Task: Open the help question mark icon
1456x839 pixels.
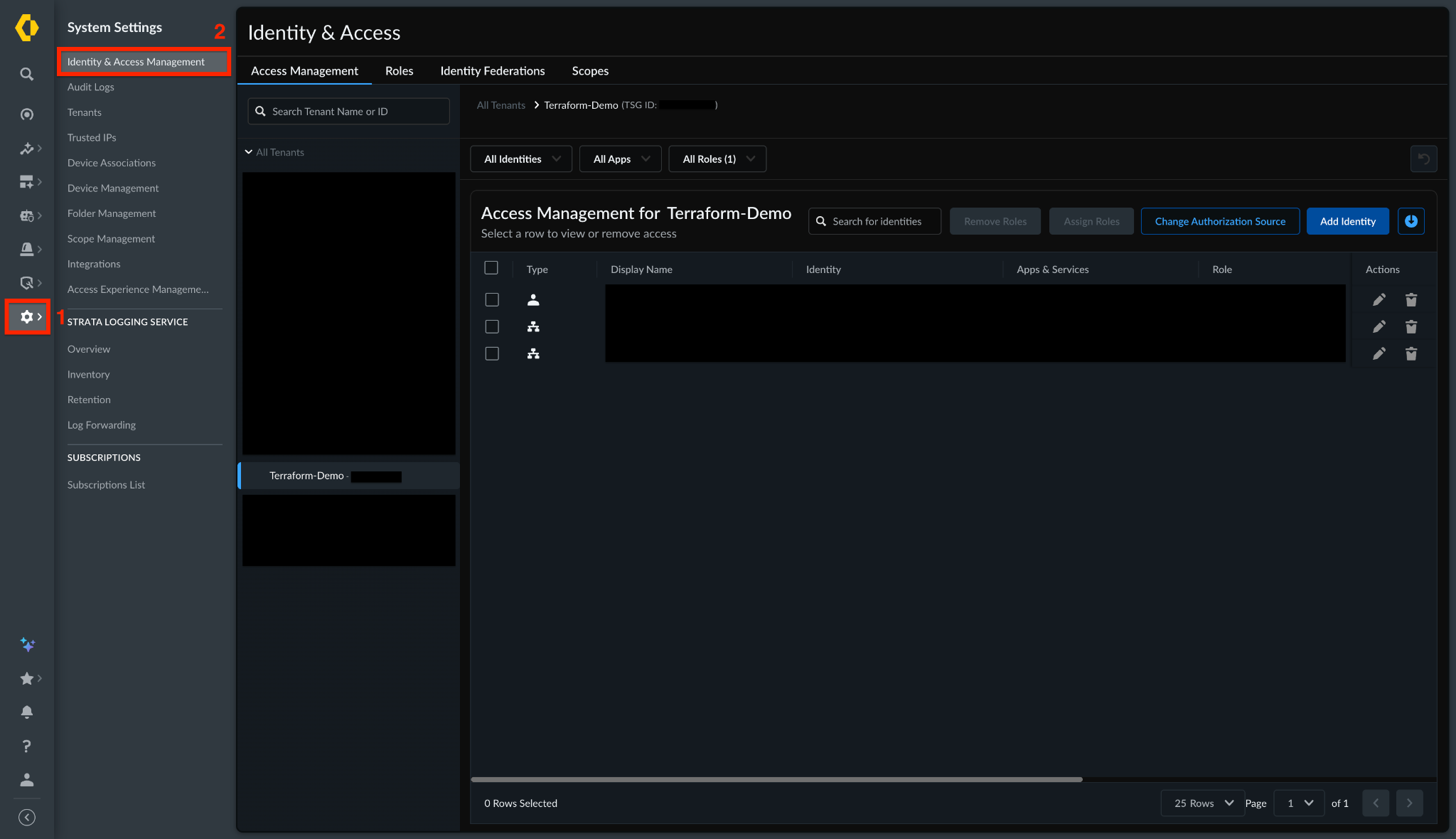Action: (27, 746)
